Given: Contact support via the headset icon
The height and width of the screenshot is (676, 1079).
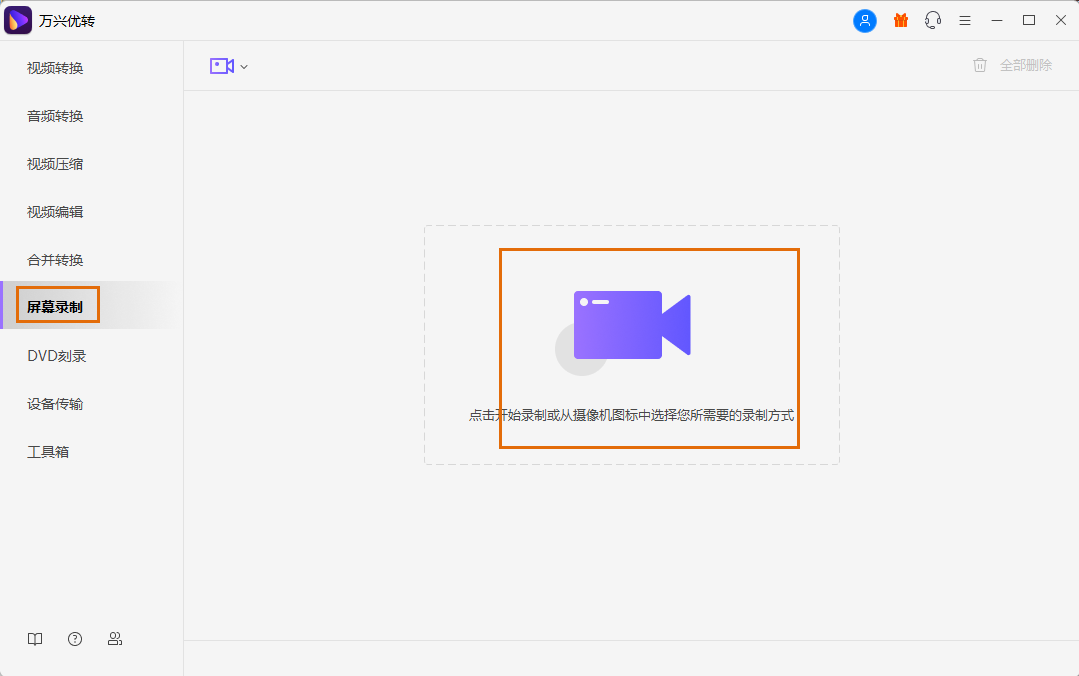Looking at the screenshot, I should tap(932, 20).
